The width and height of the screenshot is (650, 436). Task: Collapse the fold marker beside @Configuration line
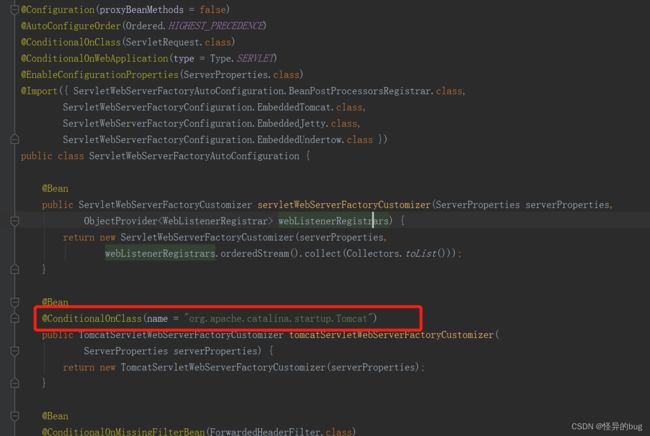tap(14, 10)
